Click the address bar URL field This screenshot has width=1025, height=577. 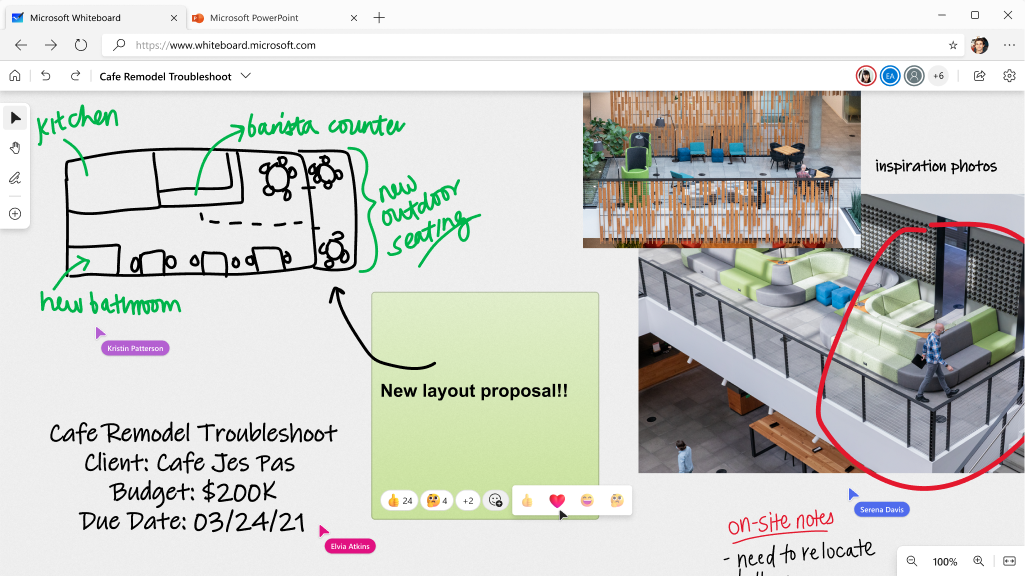pos(533,45)
